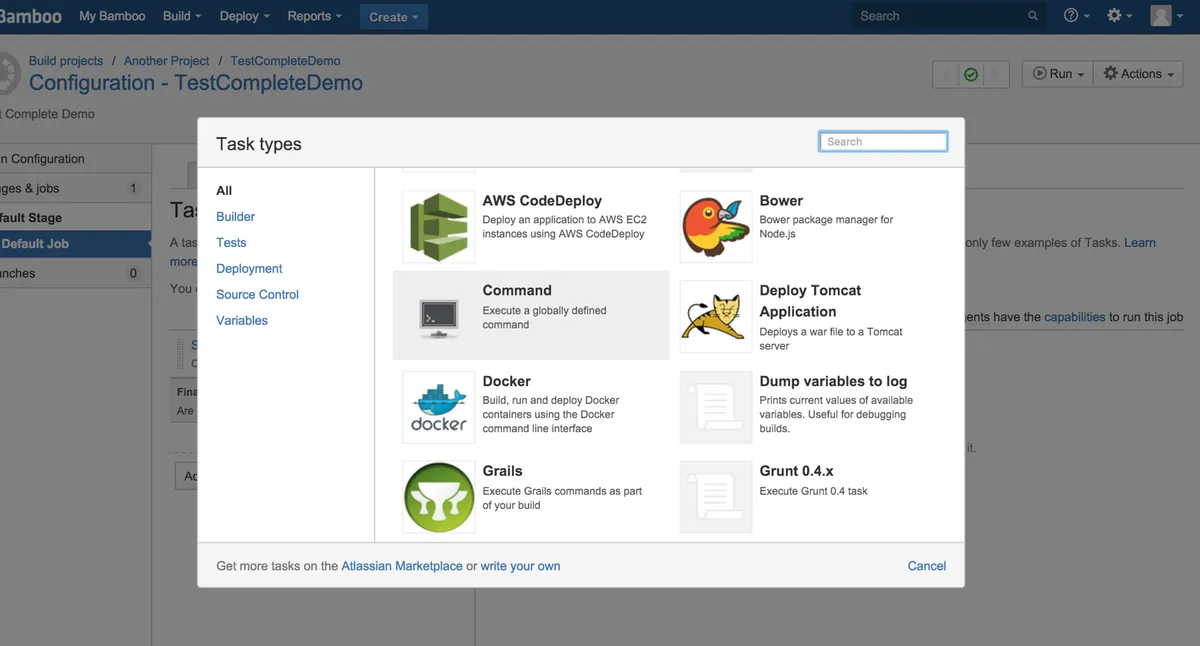The image size is (1200, 646).
Task: Select the Grails green icon
Action: [x=439, y=497]
